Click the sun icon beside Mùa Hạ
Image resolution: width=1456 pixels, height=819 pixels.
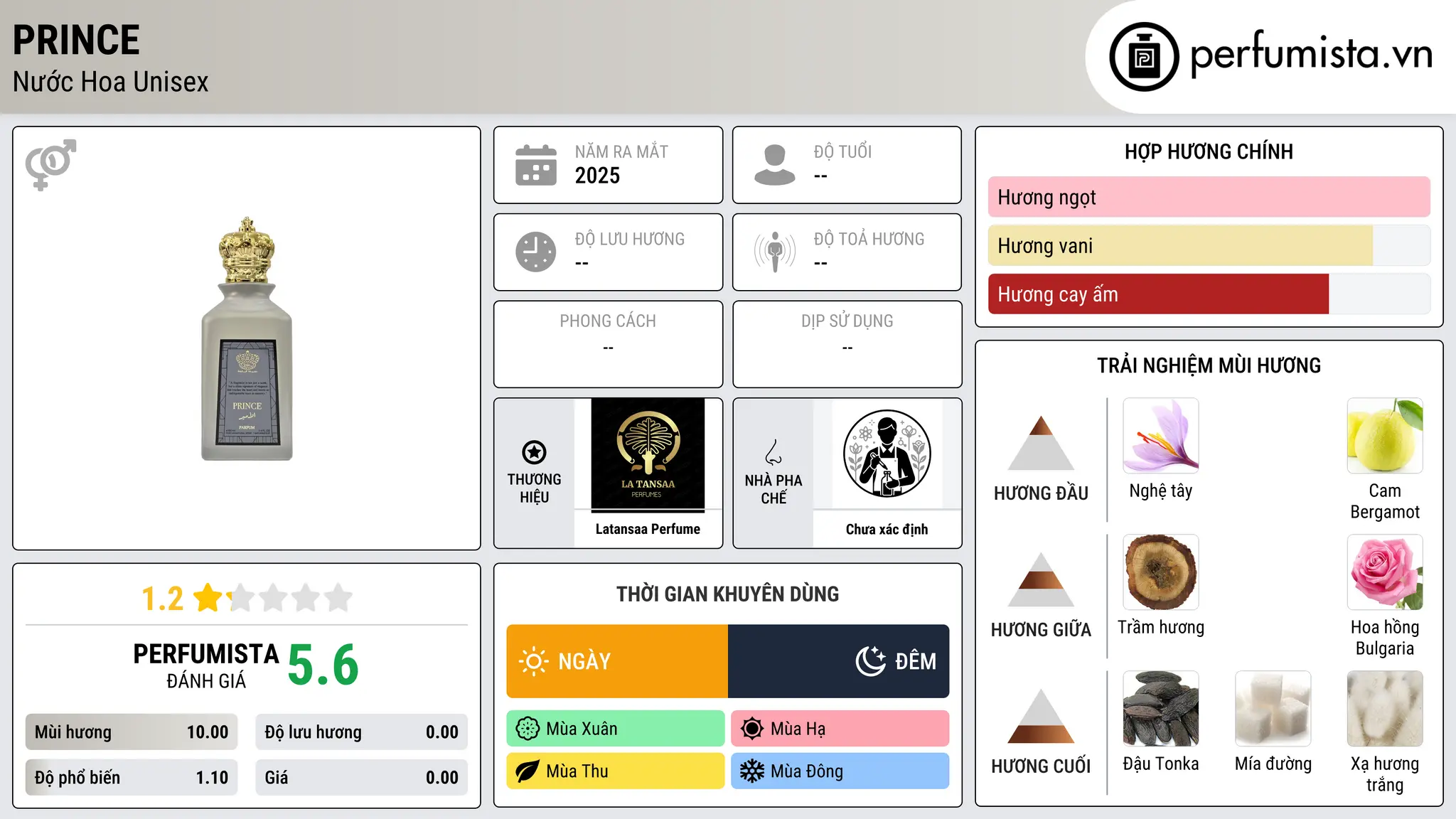coord(752,729)
